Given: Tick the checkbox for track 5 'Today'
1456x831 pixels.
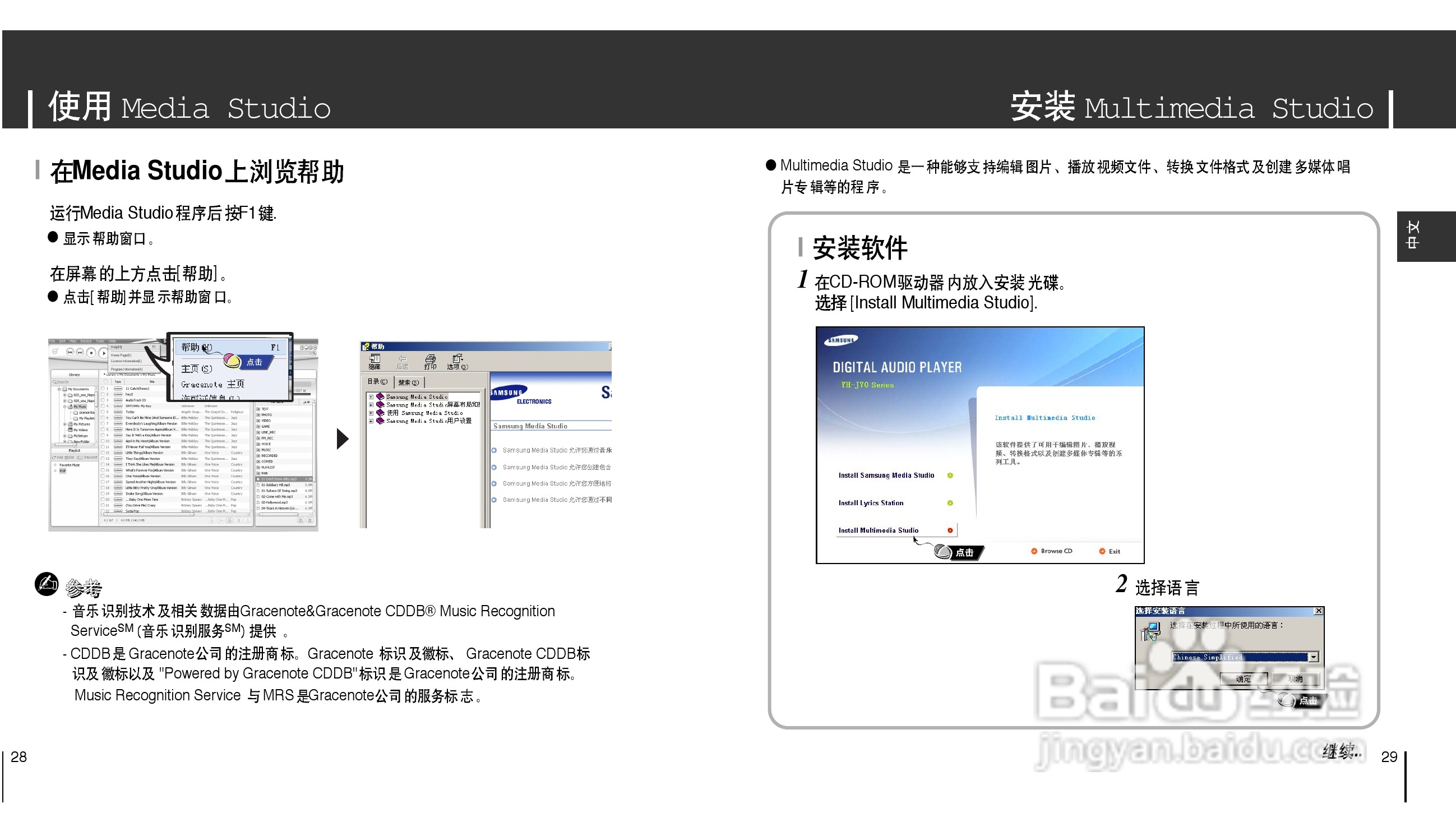Looking at the screenshot, I should pyautogui.click(x=103, y=412).
